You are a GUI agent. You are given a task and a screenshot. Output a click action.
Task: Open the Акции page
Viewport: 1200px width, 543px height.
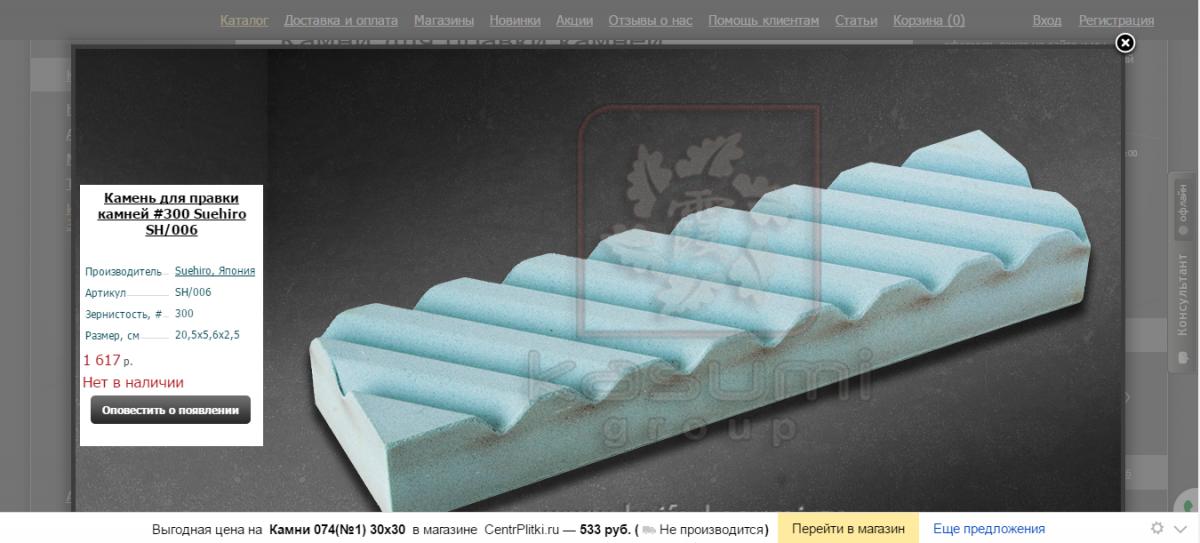(x=574, y=20)
